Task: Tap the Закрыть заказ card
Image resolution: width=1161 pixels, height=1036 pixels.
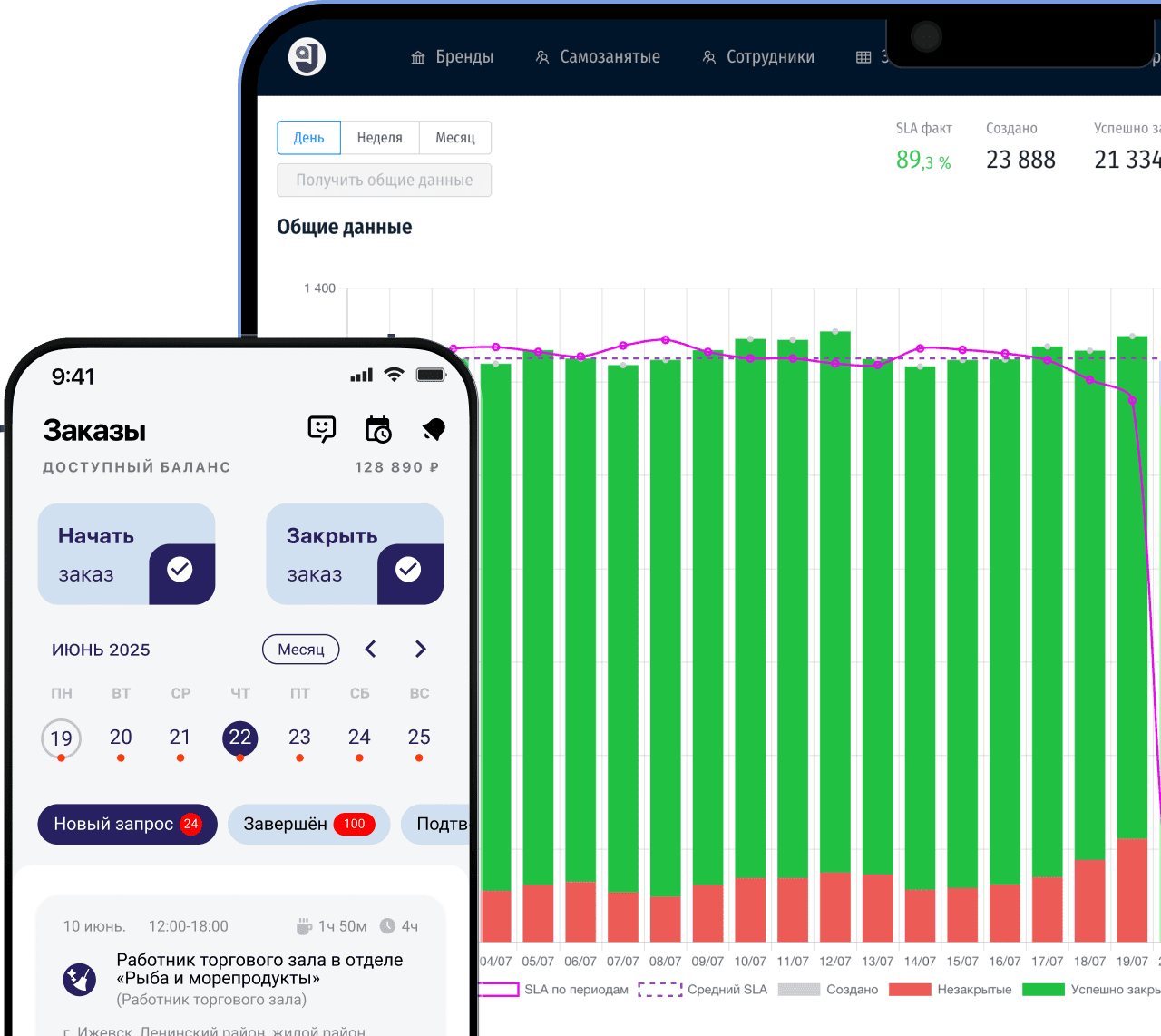Action: pos(355,554)
